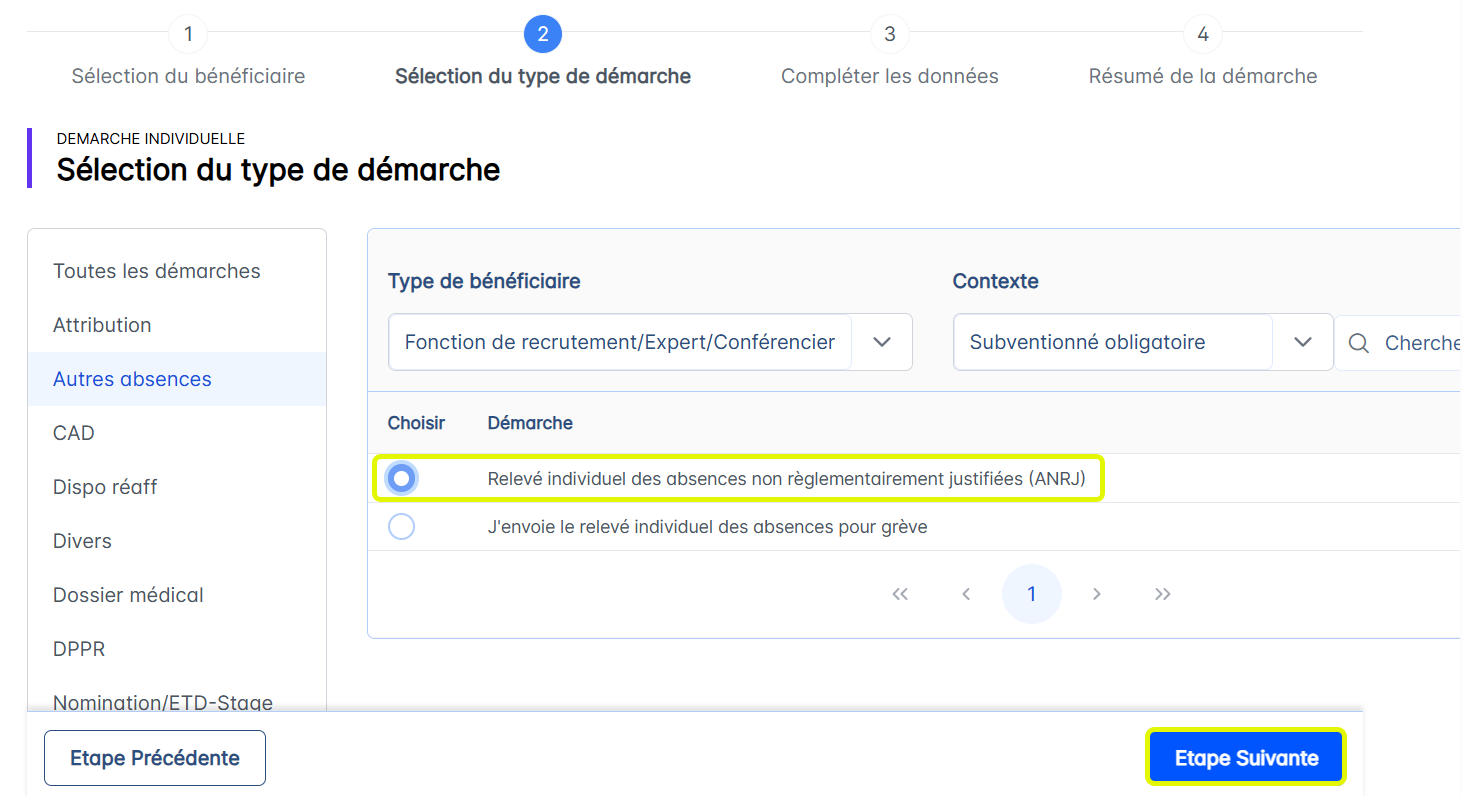Select the CAD sidebar category

(74, 433)
